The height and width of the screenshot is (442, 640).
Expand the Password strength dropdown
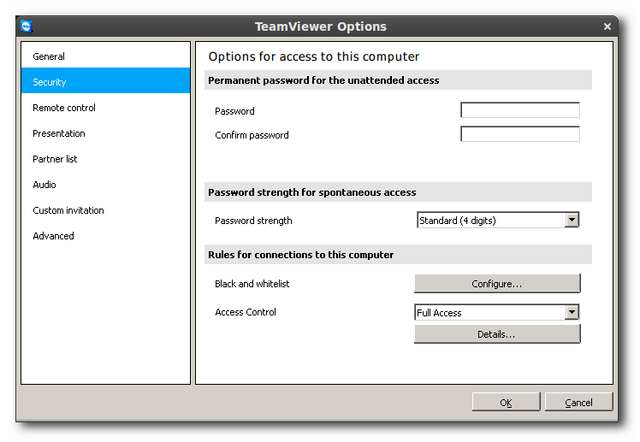[x=490, y=220]
